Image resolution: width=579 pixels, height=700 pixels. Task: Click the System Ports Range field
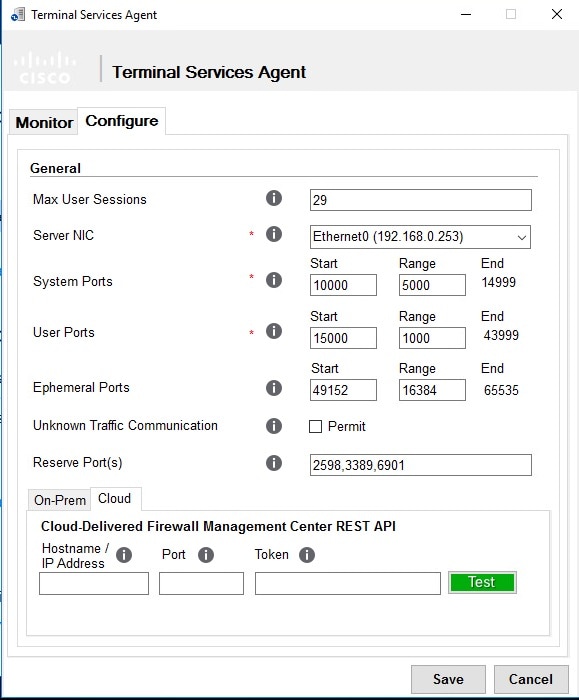432,285
